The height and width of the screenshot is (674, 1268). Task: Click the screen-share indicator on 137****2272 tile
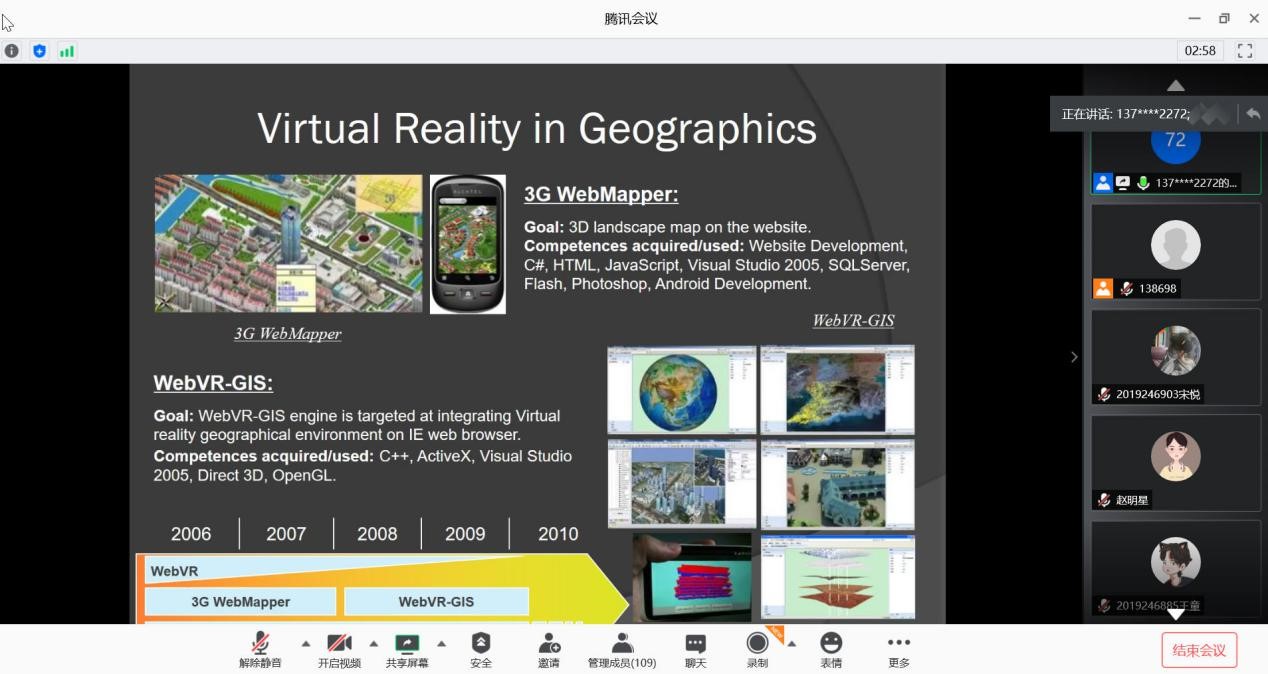[x=1123, y=183]
